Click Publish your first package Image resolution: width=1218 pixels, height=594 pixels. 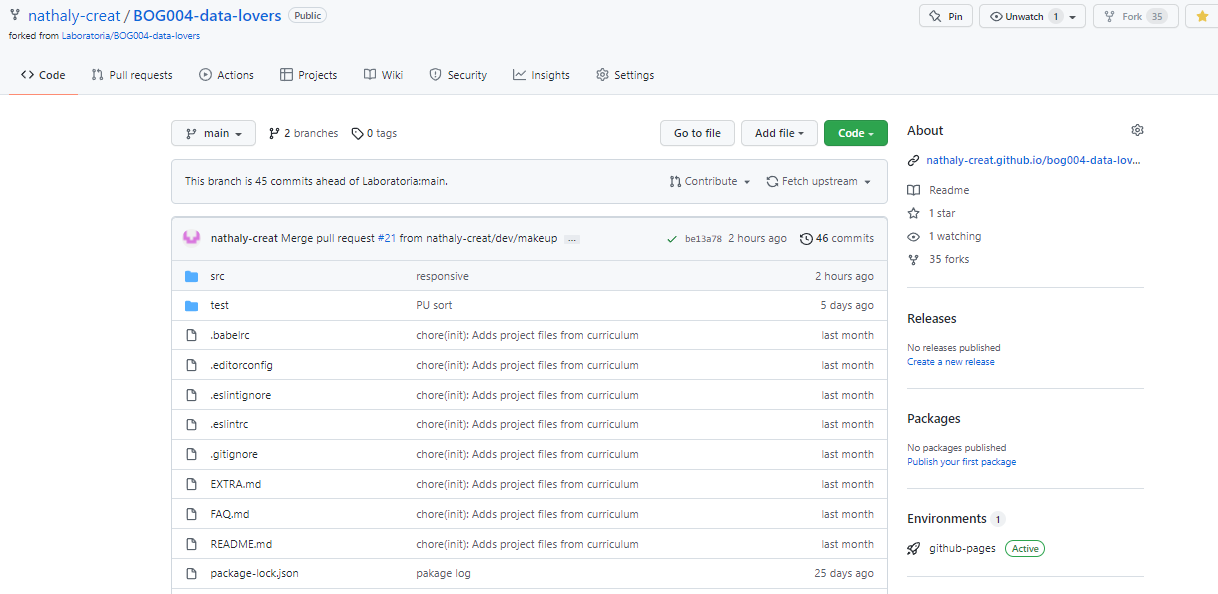pyautogui.click(x=961, y=462)
